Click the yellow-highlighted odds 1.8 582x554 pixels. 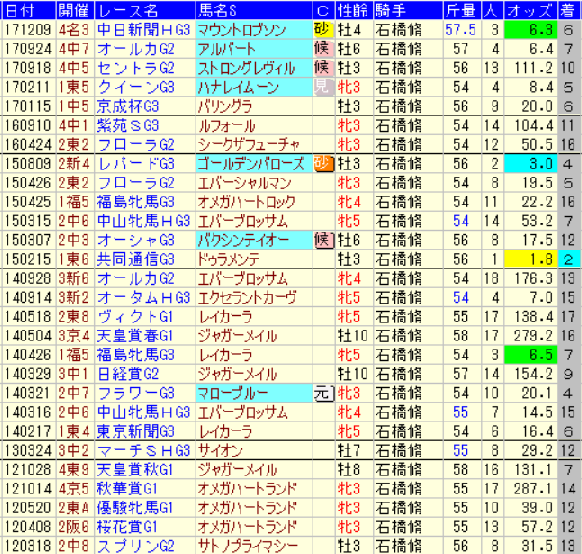530,259
